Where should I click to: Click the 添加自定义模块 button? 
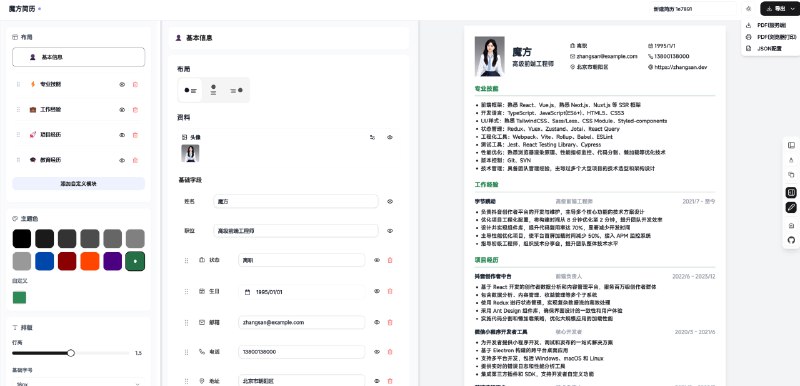(79, 184)
